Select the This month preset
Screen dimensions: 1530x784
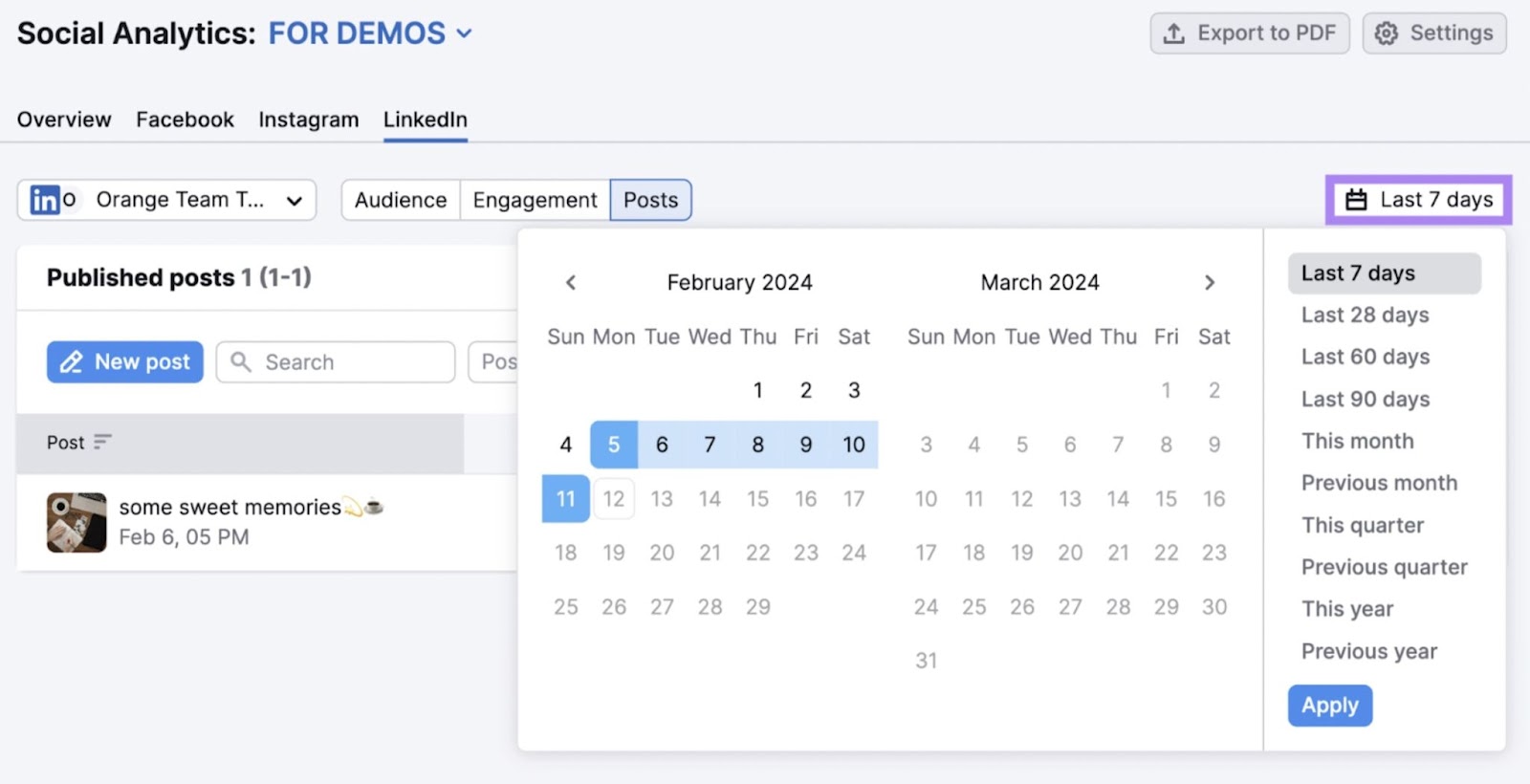tap(1358, 442)
